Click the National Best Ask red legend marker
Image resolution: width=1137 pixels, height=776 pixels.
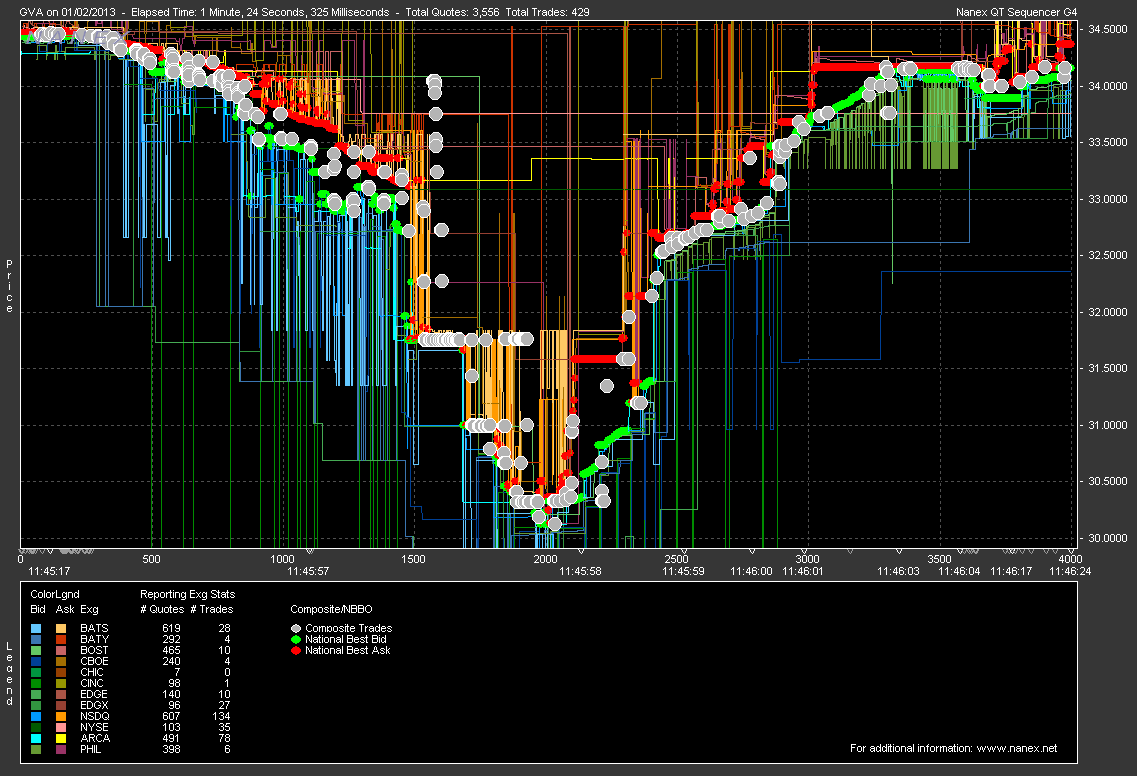296,651
